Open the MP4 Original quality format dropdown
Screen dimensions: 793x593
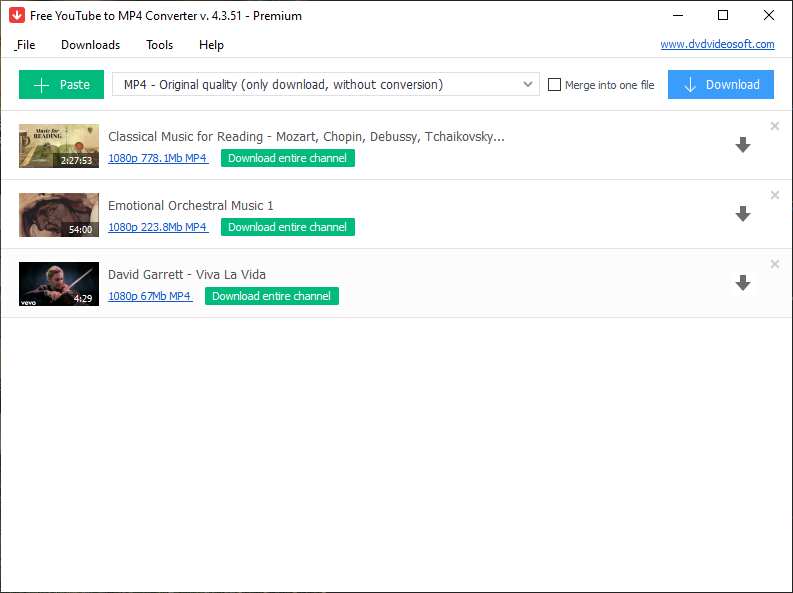click(326, 84)
